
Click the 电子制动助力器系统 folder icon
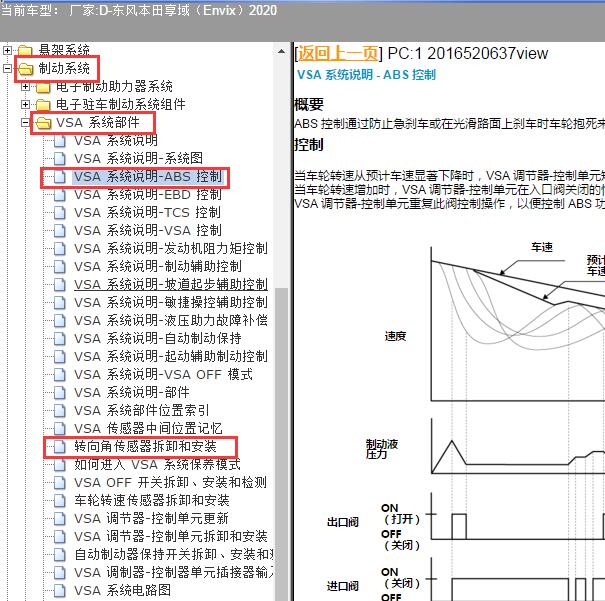pos(43,87)
